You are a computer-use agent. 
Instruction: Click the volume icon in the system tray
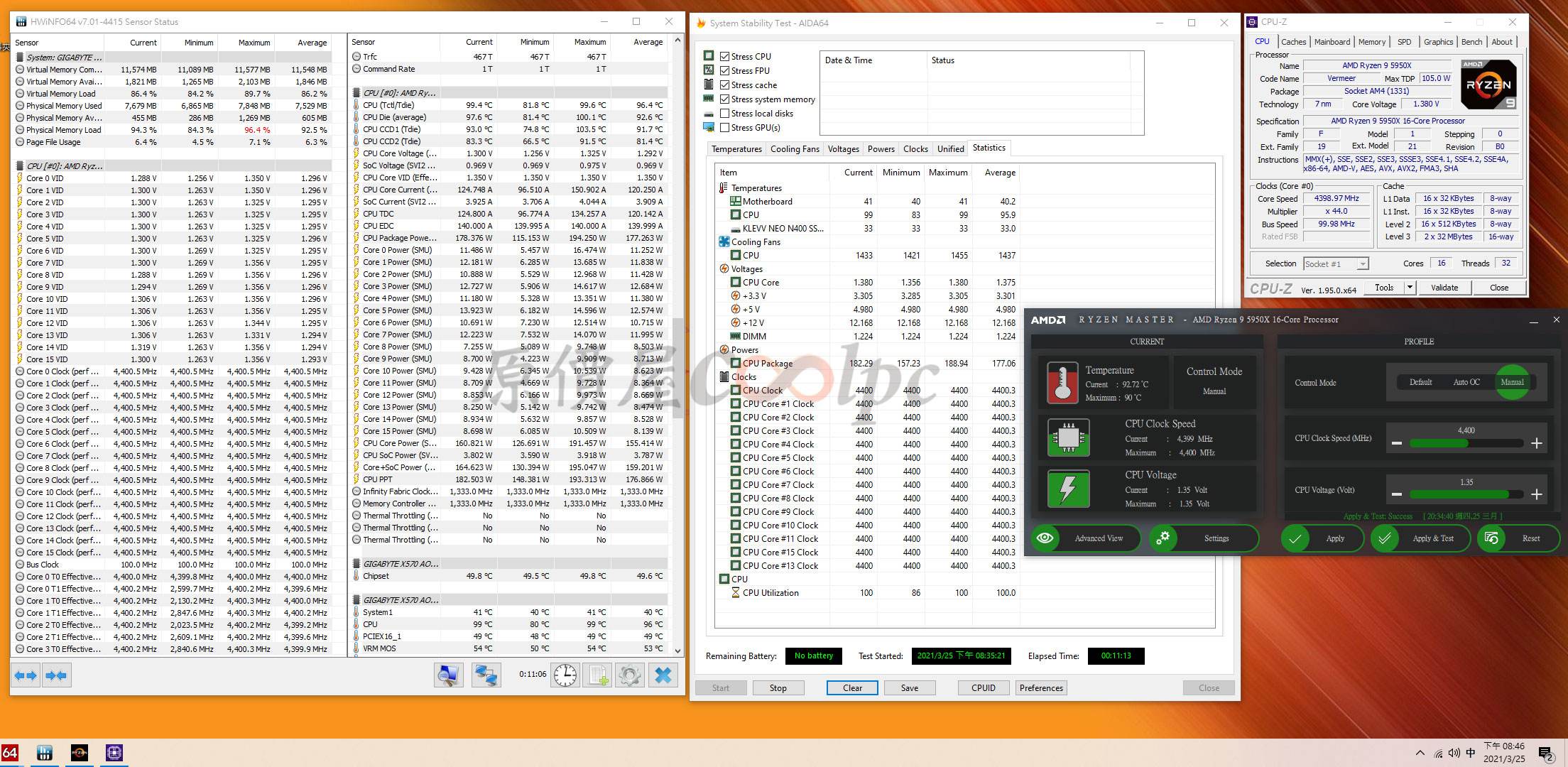coord(1454,753)
